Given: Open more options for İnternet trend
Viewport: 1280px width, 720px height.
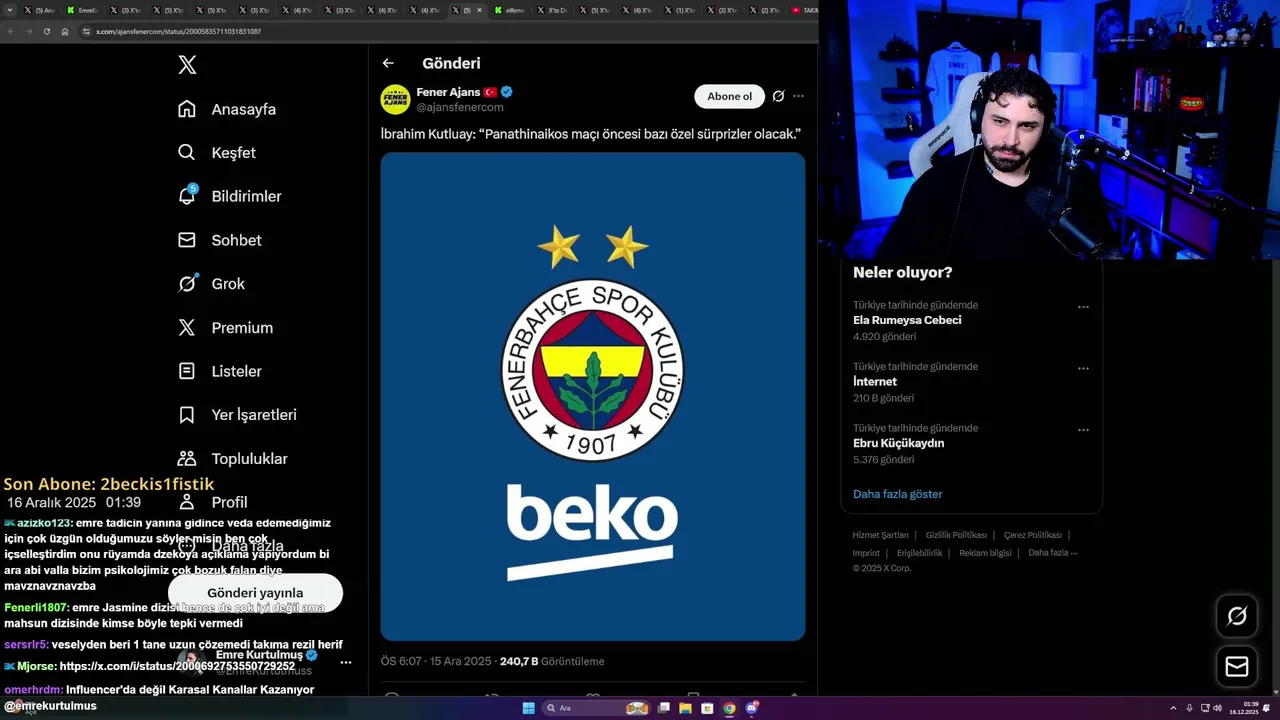Looking at the screenshot, I should tap(1083, 368).
